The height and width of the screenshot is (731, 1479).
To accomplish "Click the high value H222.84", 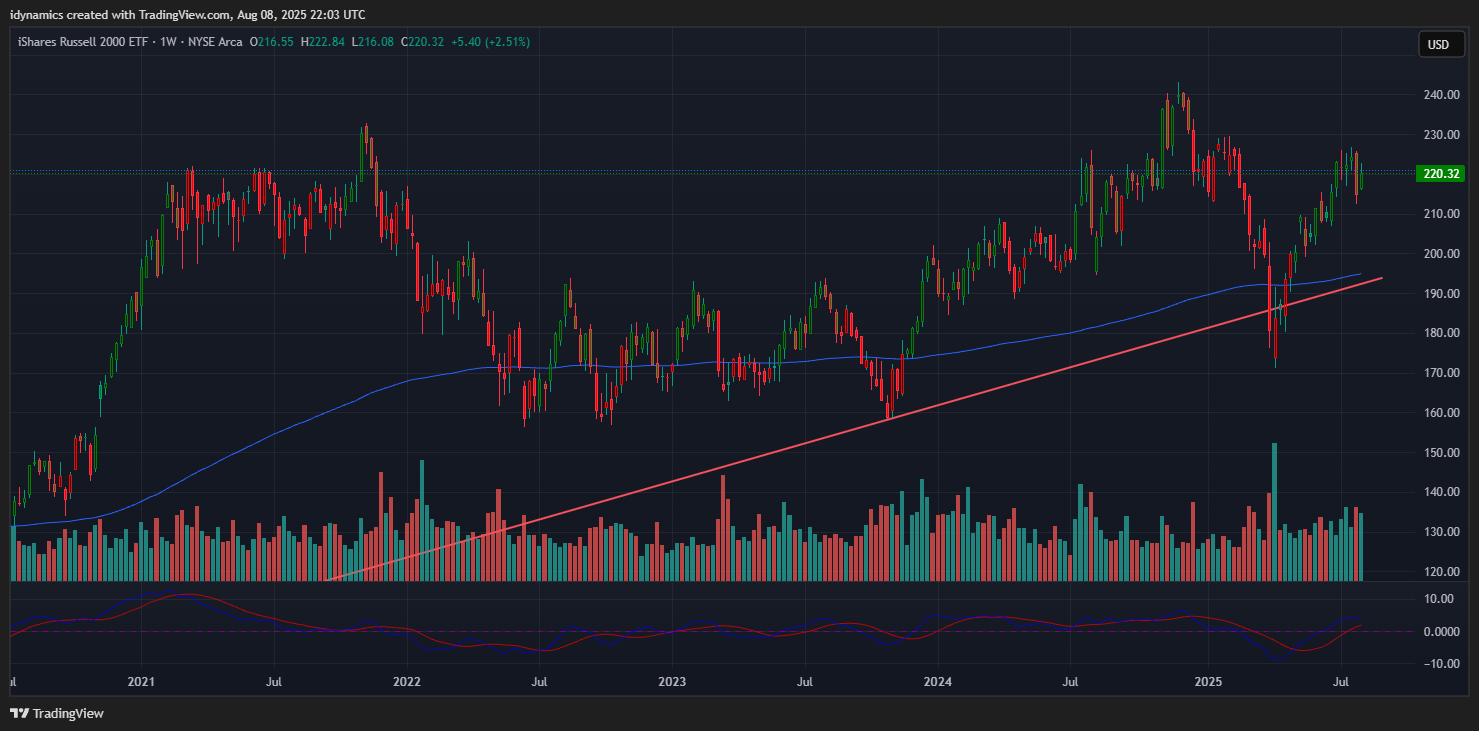I will (x=323, y=42).
